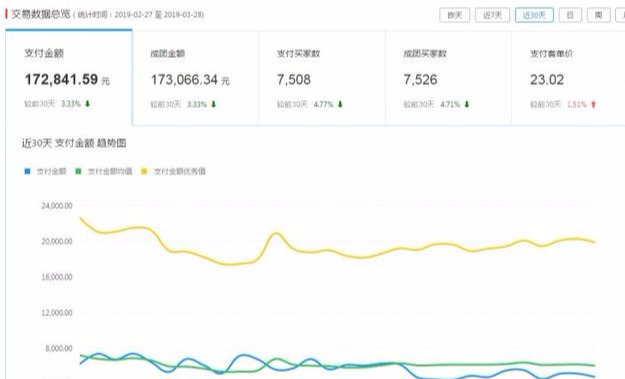Click green down arrow under 支付金额 172,841.59
This screenshot has width=625, height=379.
pos(87,104)
